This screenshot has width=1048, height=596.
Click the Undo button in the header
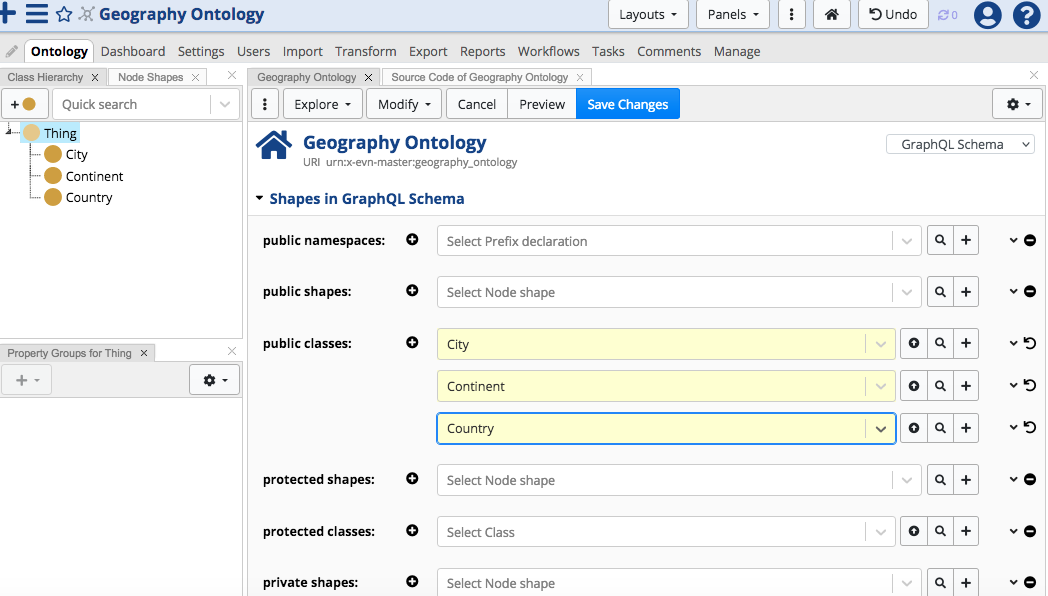892,15
